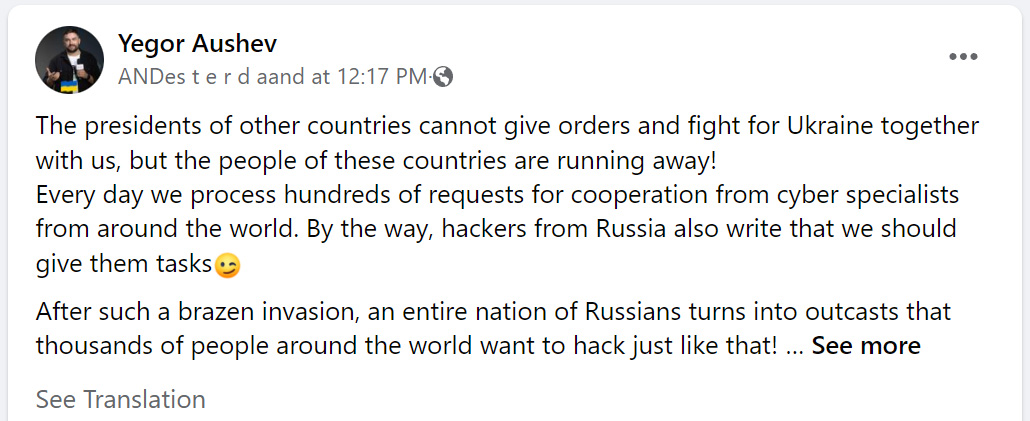Viewport: 1030px width, 421px height.
Task: Expand the post with See more
Action: (866, 346)
